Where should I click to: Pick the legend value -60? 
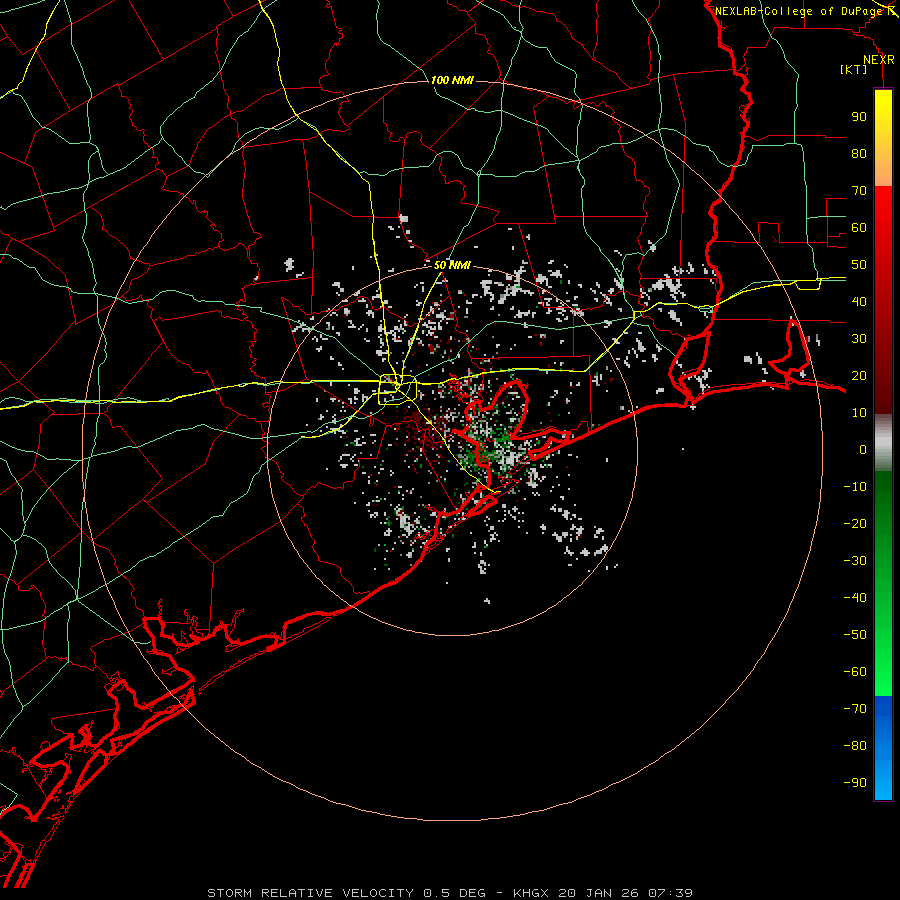pyautogui.click(x=855, y=672)
